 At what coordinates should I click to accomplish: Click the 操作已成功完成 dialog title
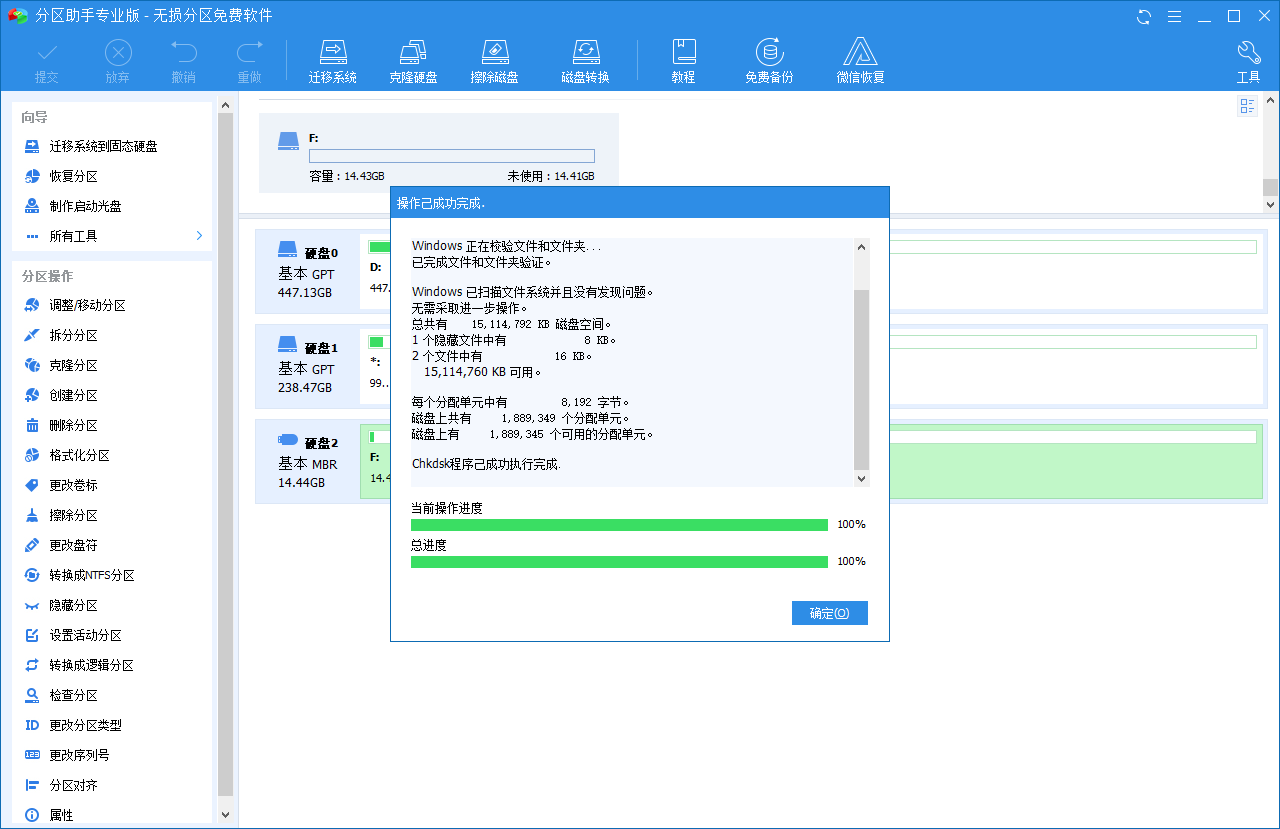[441, 203]
